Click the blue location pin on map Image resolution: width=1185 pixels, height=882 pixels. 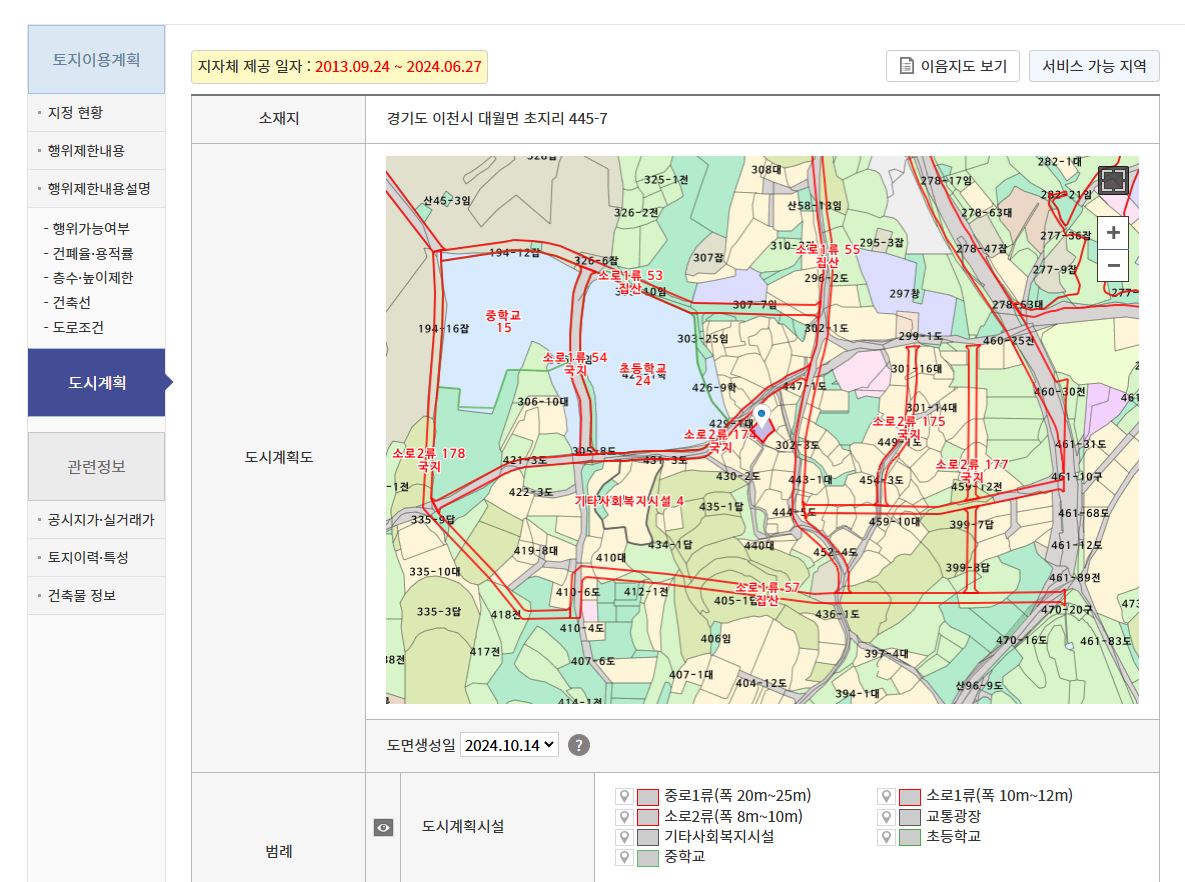click(762, 415)
